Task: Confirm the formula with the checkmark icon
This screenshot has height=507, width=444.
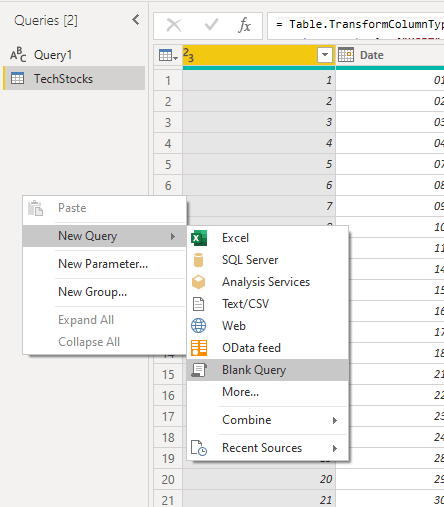Action: [211, 25]
